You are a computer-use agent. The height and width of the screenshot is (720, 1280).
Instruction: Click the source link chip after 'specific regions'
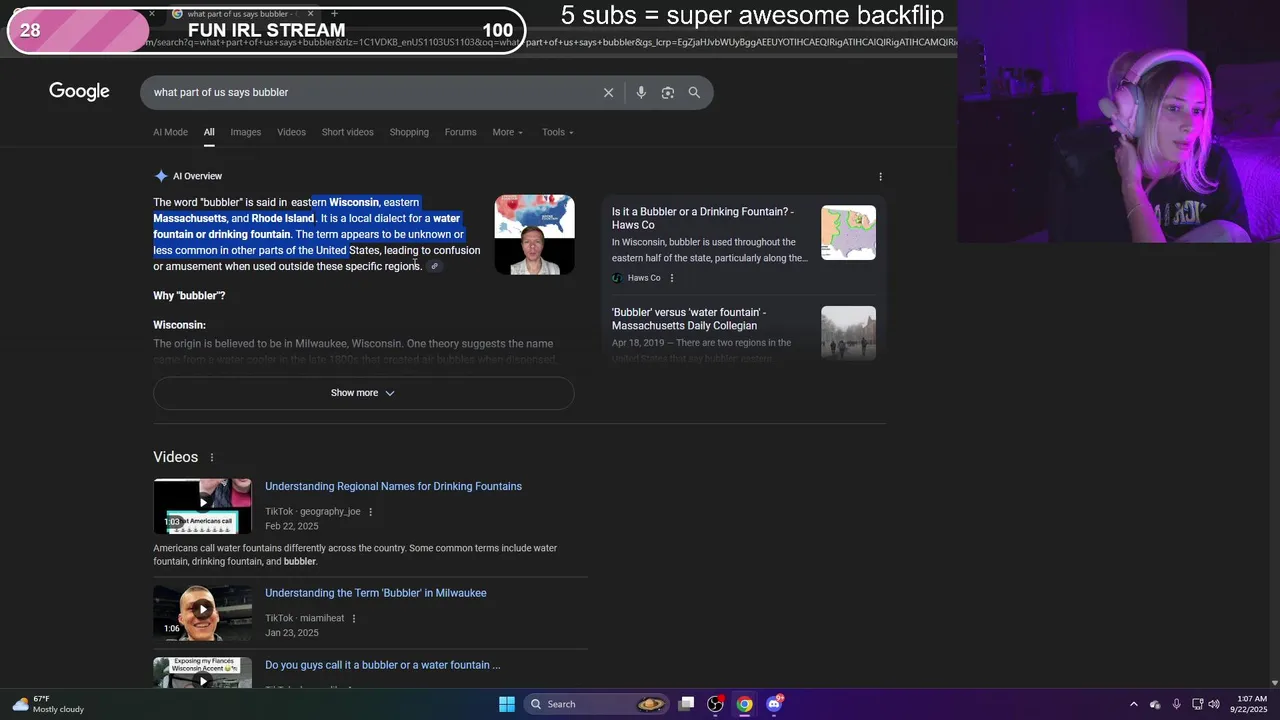[x=434, y=267]
